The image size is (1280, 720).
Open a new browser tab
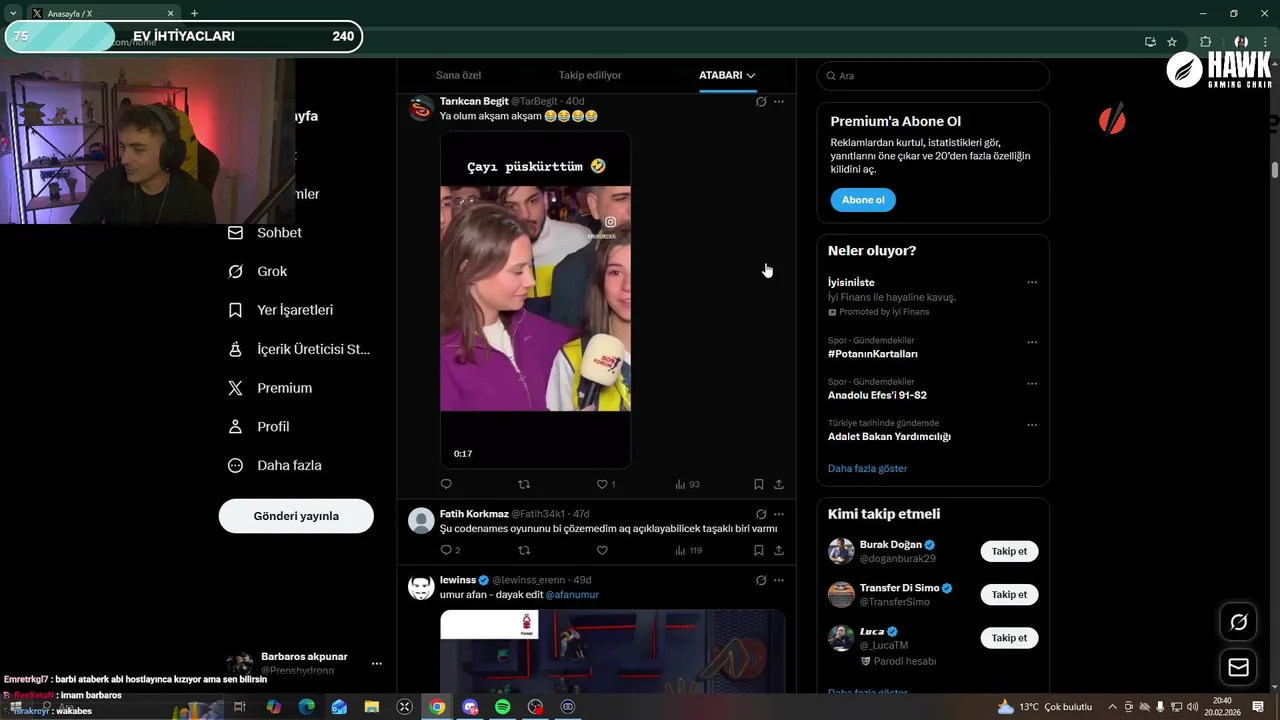(194, 14)
